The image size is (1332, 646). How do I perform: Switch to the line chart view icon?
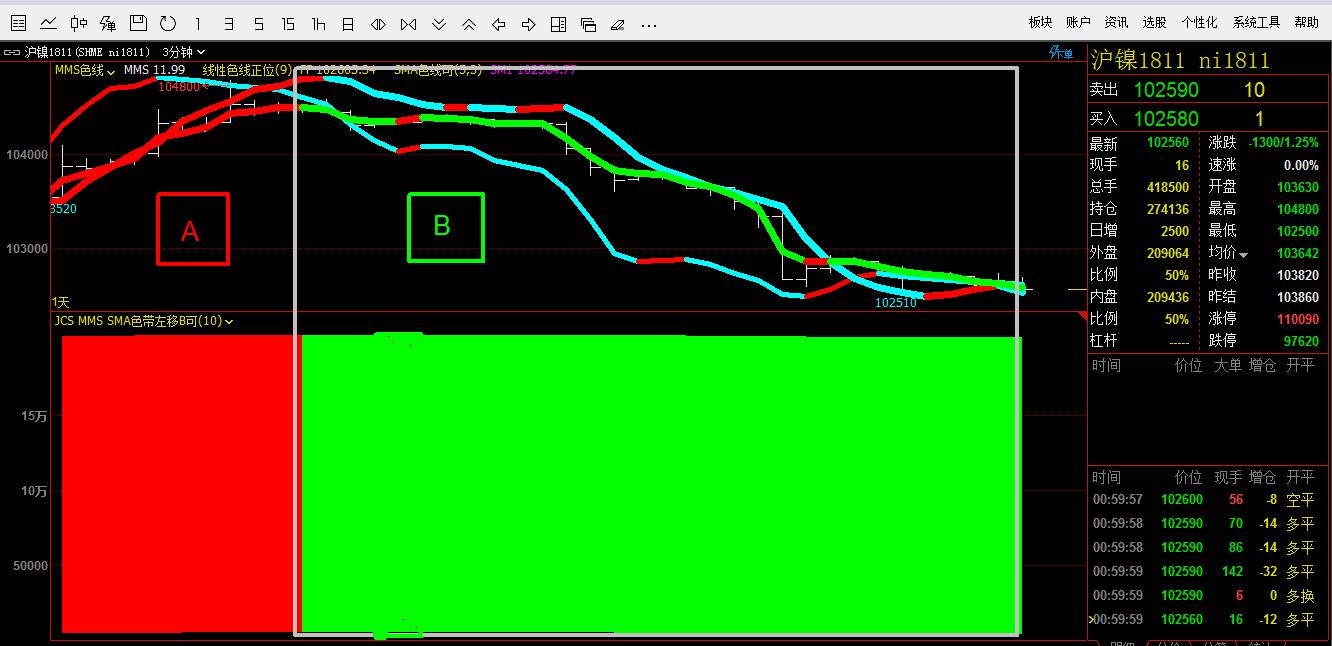(48, 23)
